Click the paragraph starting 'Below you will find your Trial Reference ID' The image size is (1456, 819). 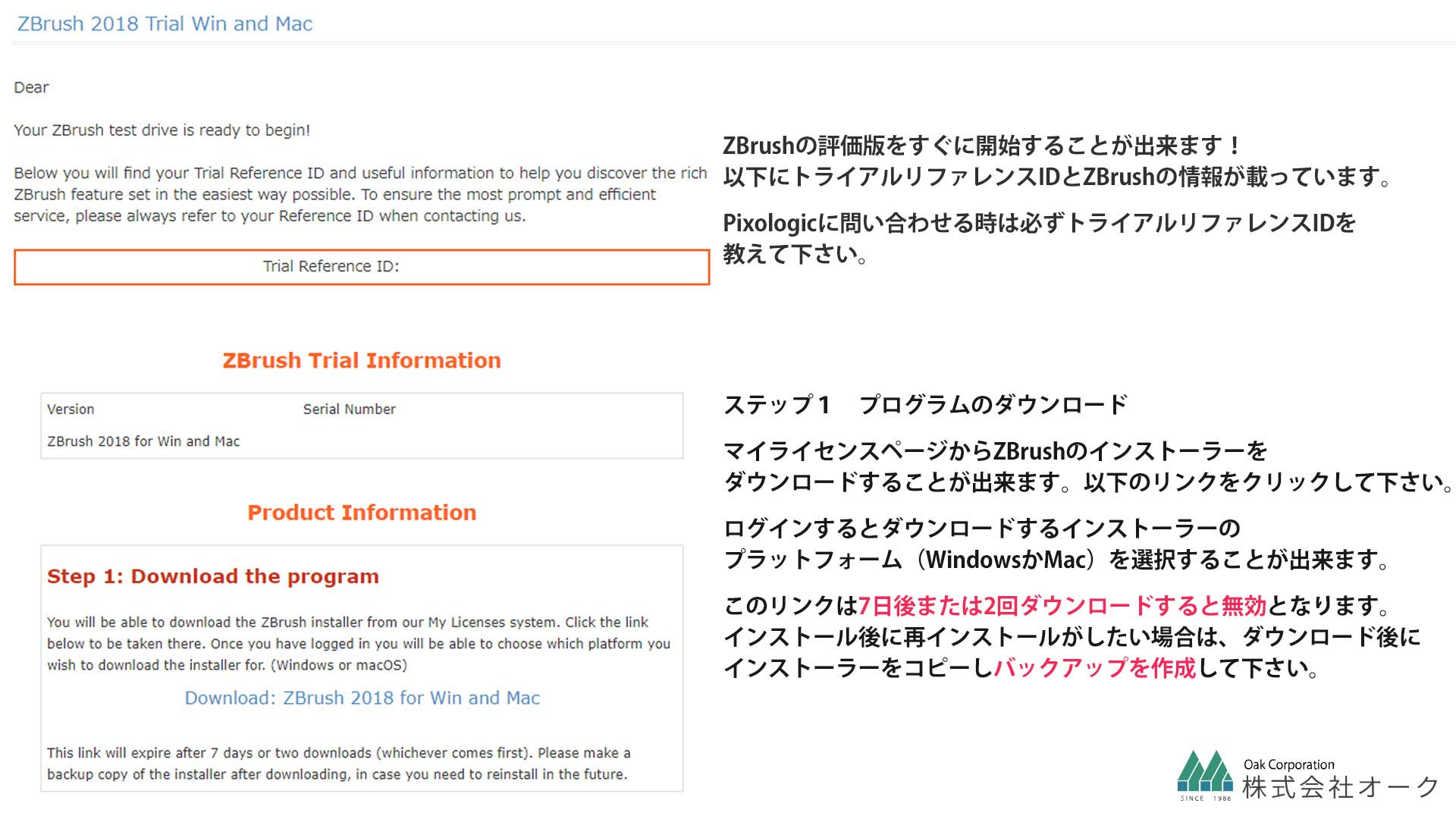coord(360,195)
